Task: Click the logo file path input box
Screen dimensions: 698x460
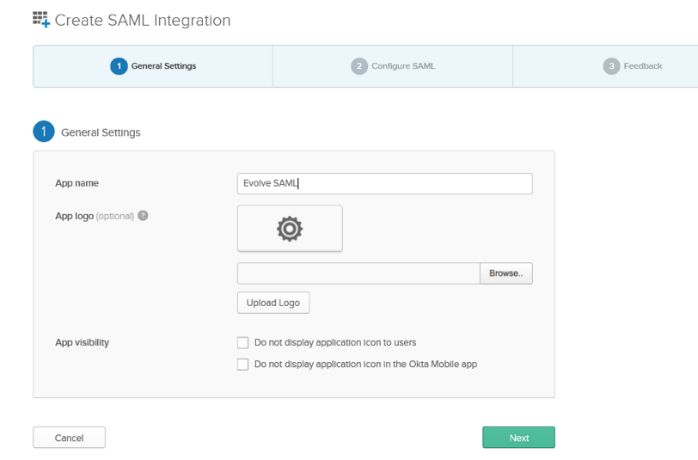Action: pyautogui.click(x=359, y=274)
